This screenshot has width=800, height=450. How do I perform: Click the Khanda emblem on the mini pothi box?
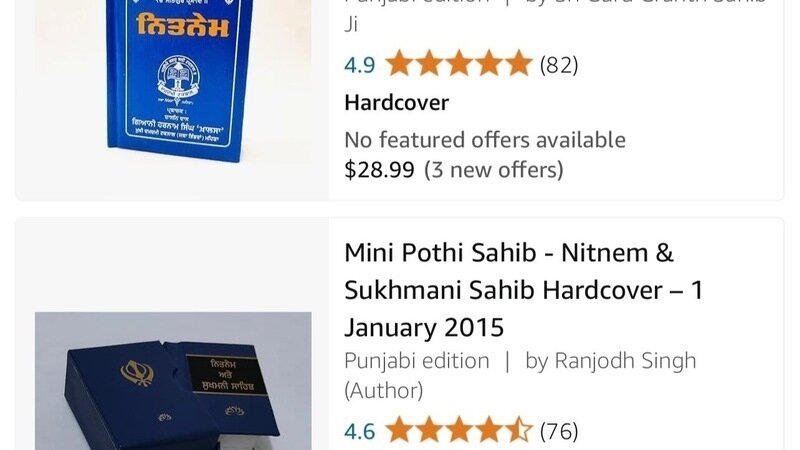point(137,372)
